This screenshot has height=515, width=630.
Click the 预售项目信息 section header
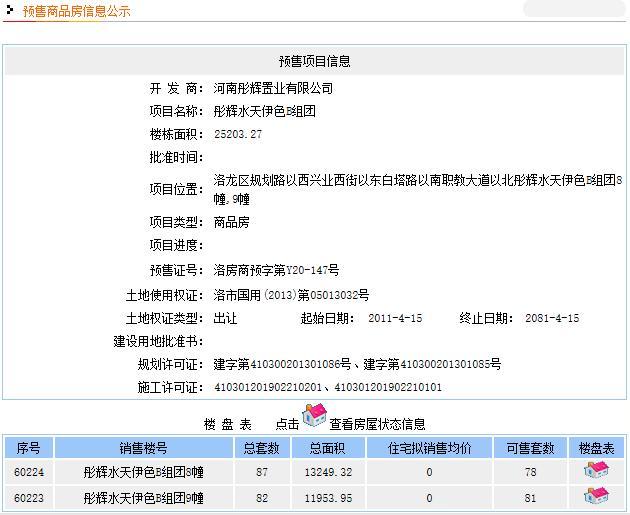click(x=315, y=61)
